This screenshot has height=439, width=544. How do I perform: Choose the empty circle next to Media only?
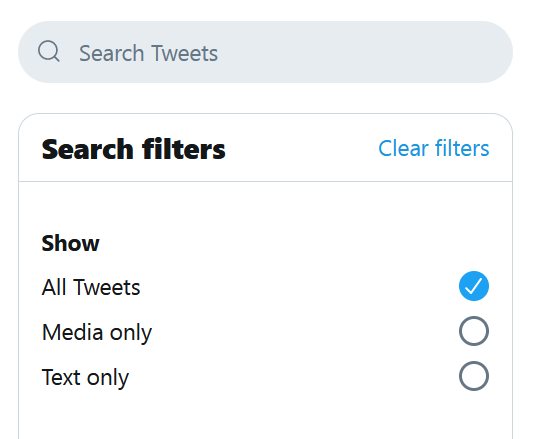pyautogui.click(x=474, y=331)
